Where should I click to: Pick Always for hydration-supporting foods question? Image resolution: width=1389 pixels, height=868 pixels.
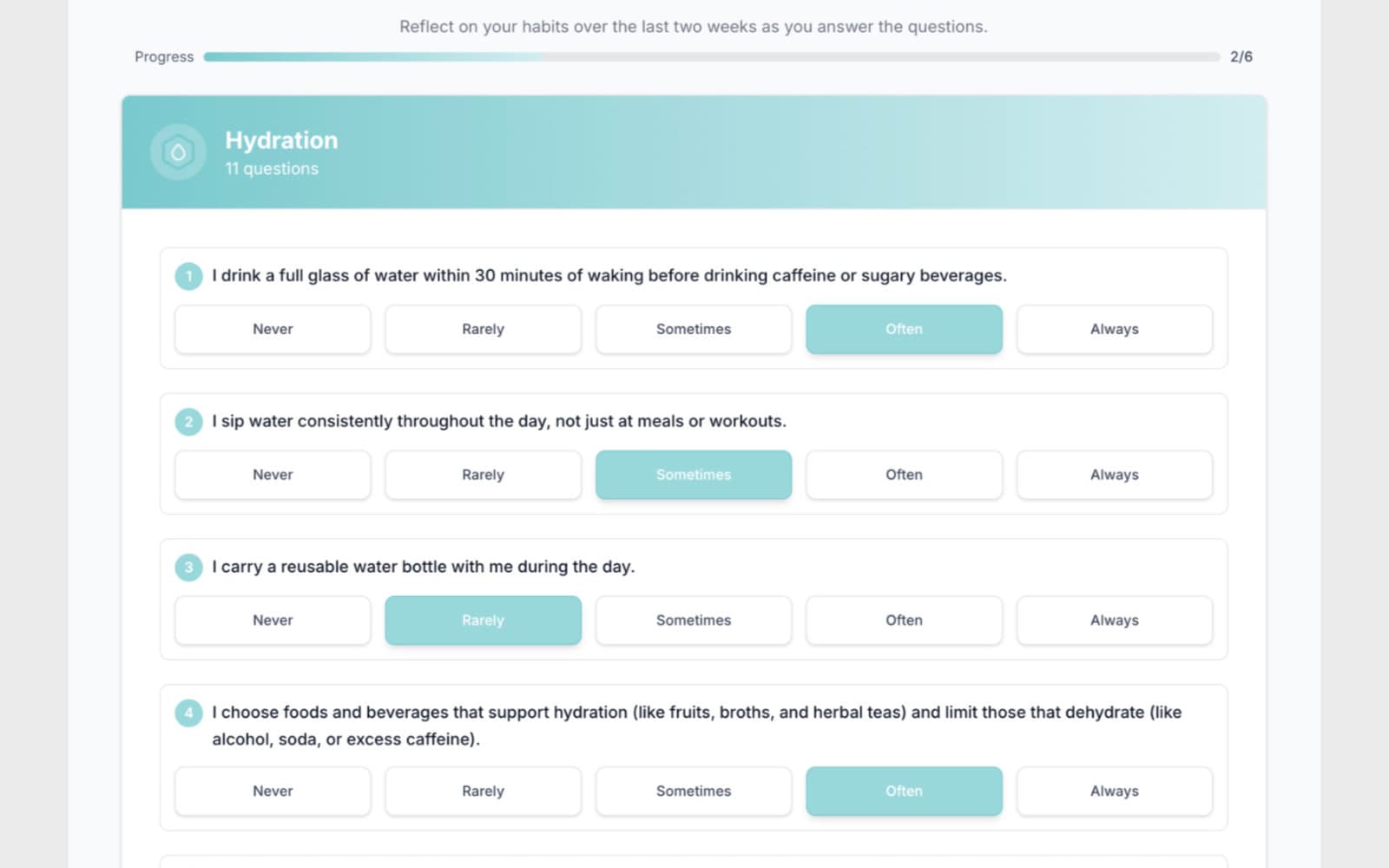1114,791
